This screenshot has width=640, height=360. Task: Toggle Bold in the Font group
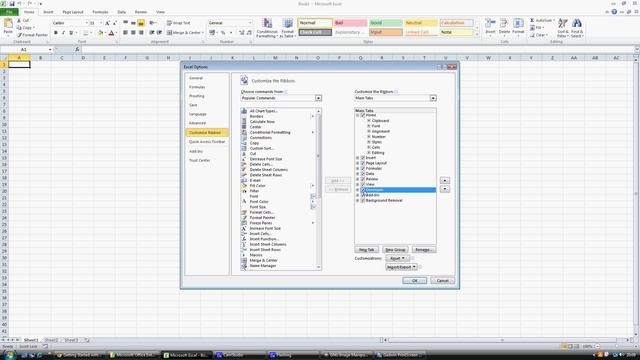tap(56, 33)
